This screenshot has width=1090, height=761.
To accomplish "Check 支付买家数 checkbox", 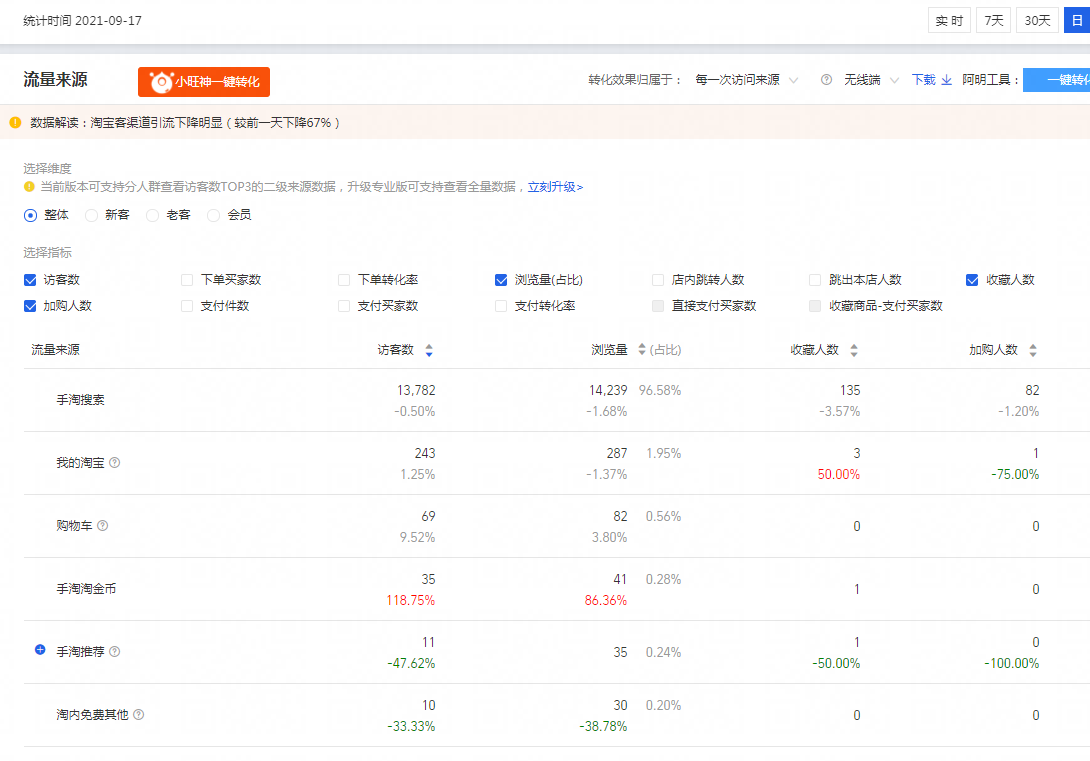I will (x=344, y=306).
